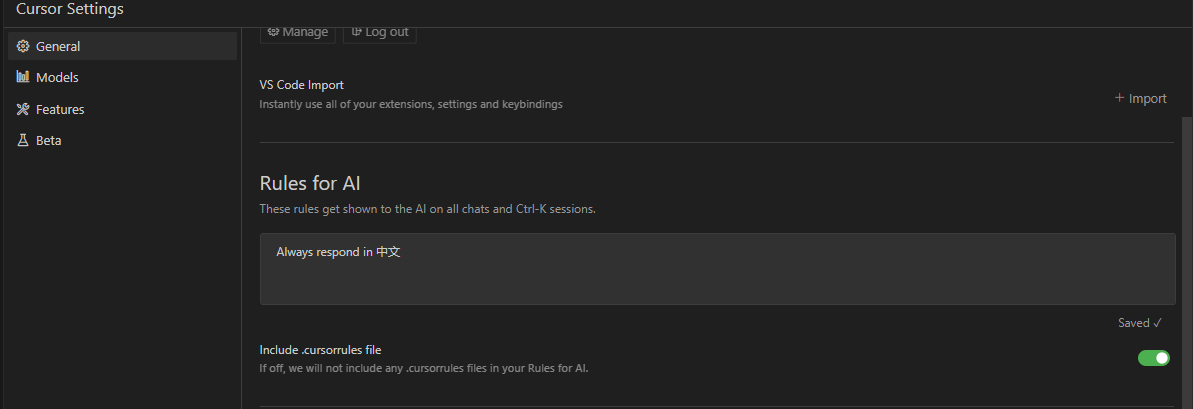The width and height of the screenshot is (1193, 409).
Task: Click the gear icon on Manage button
Action: pyautogui.click(x=273, y=32)
